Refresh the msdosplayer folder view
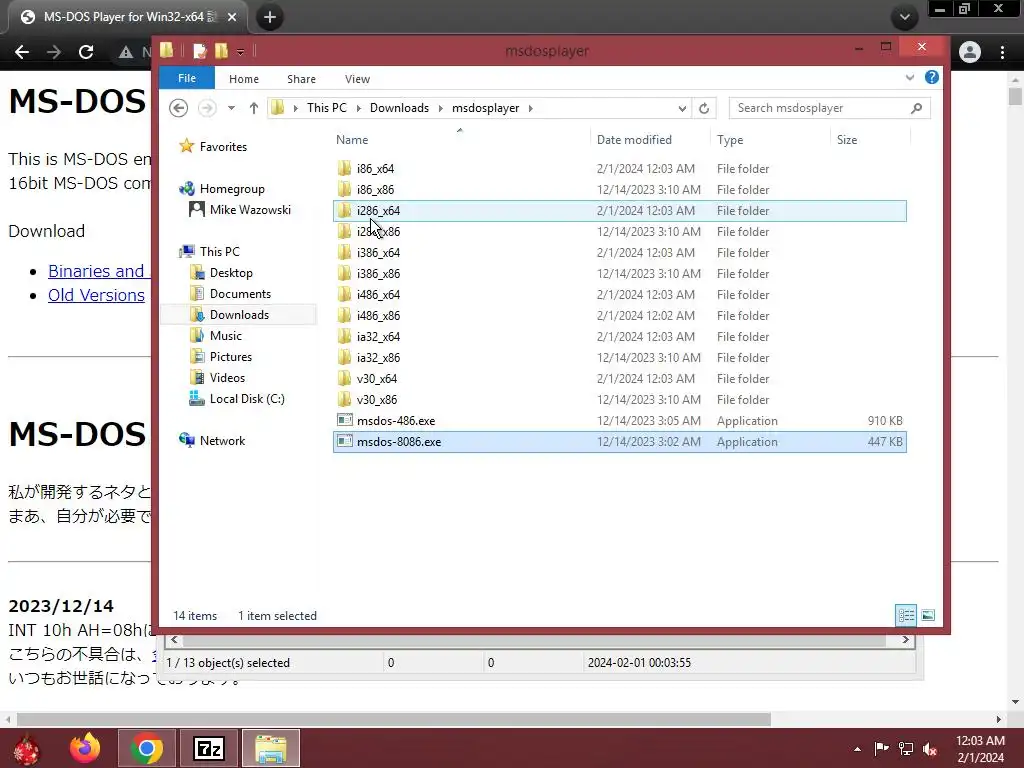 click(x=704, y=108)
